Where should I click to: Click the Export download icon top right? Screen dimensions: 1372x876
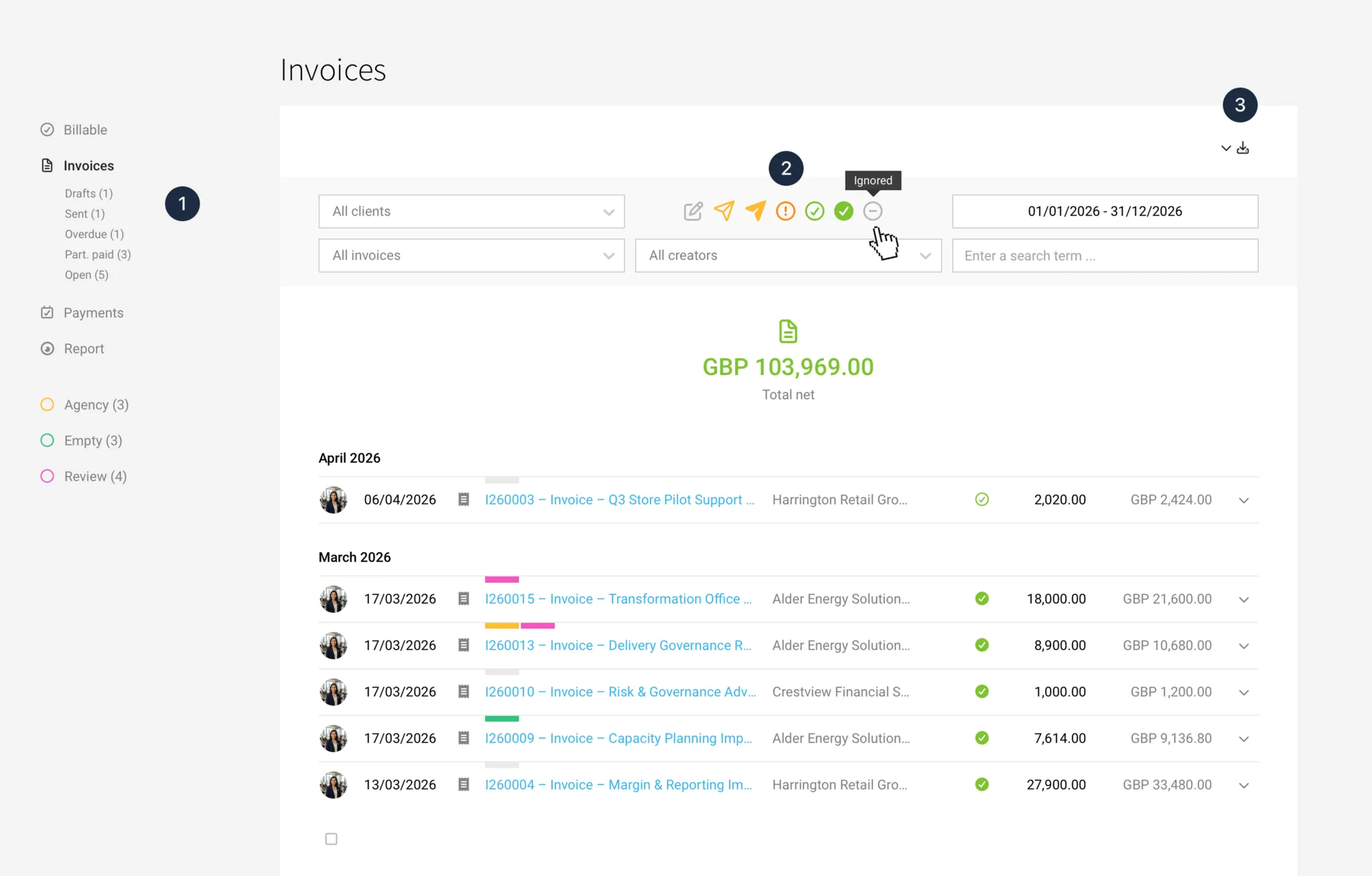(1243, 147)
